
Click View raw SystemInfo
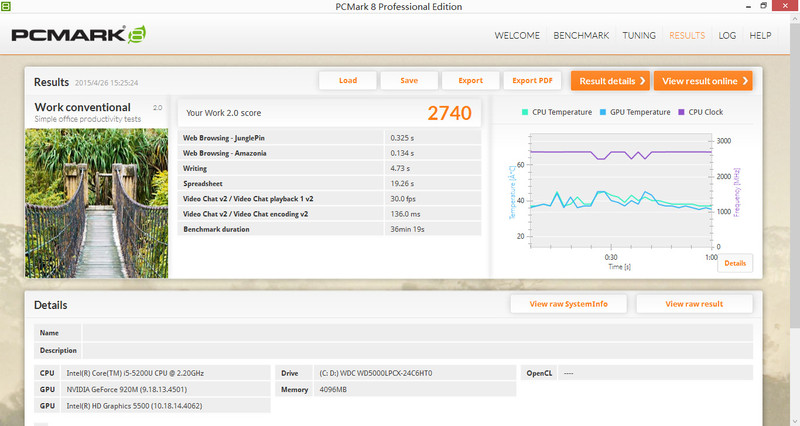pyautogui.click(x=568, y=304)
